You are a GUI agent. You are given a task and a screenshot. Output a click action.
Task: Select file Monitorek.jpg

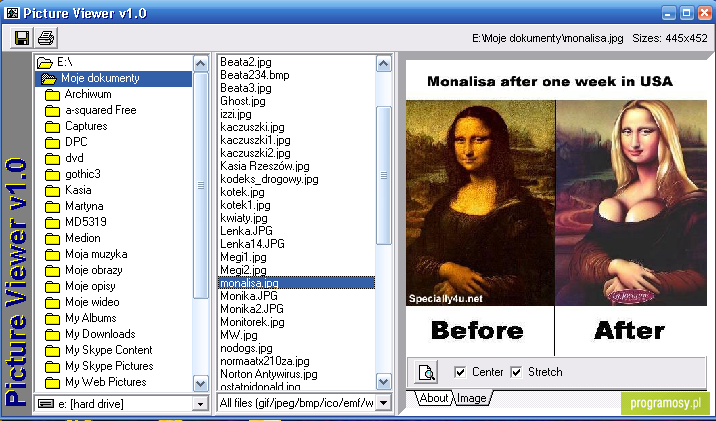(252, 322)
